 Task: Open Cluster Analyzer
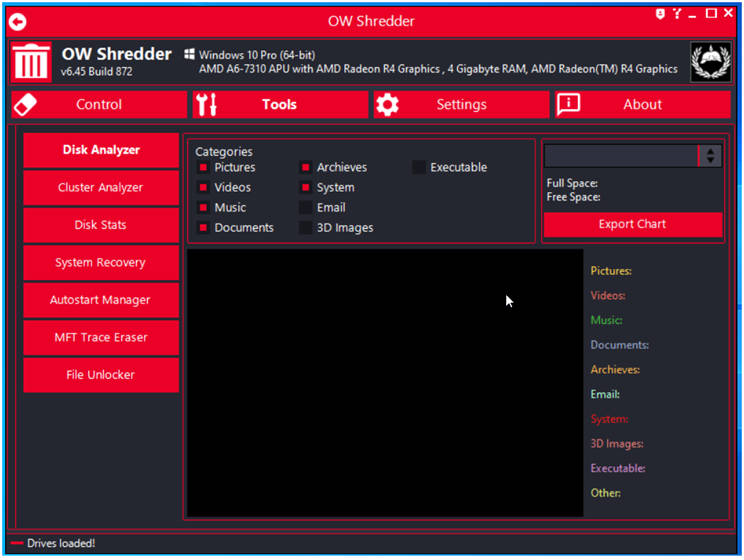101,187
